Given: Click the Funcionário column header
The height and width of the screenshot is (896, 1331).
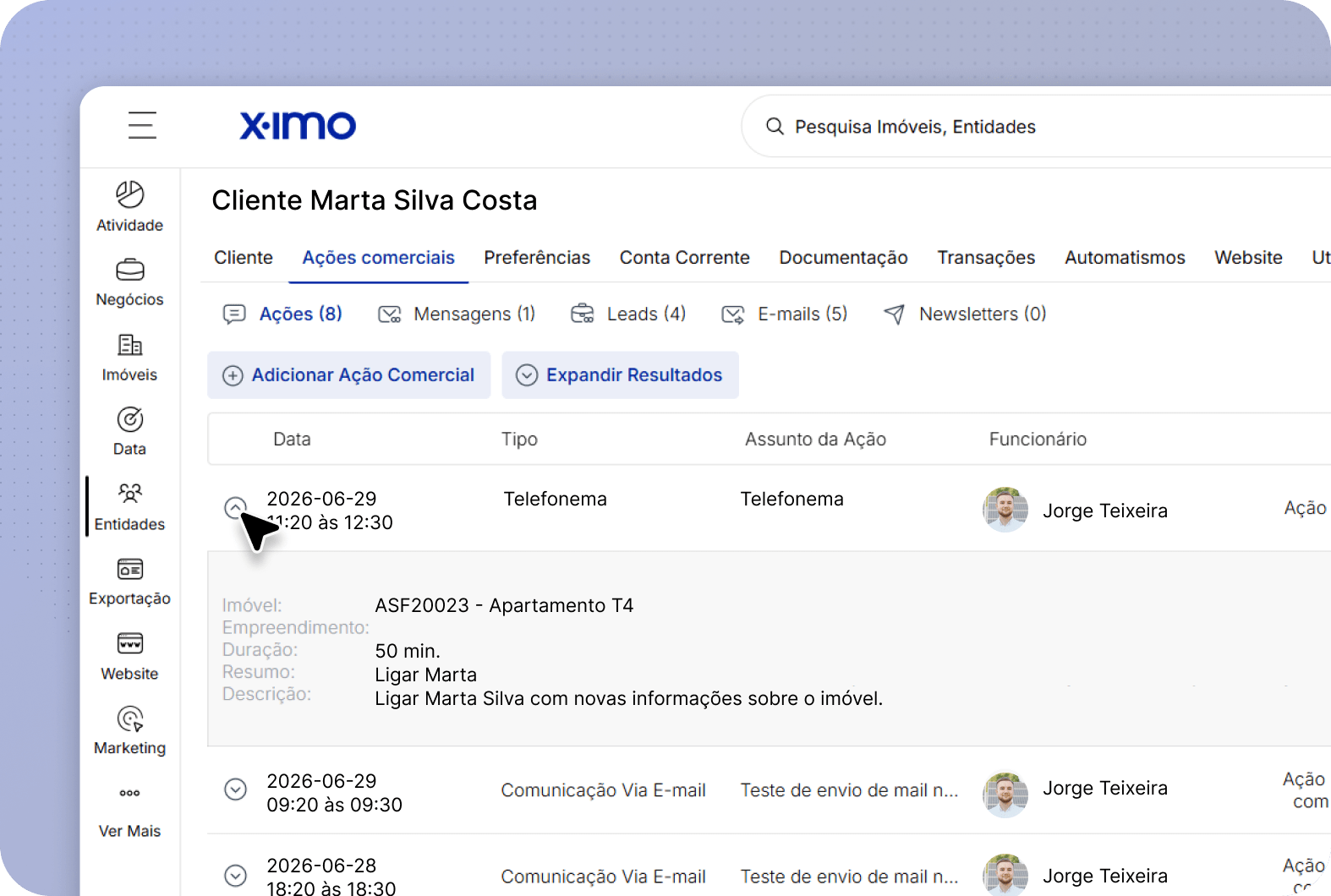Looking at the screenshot, I should pos(1038,440).
